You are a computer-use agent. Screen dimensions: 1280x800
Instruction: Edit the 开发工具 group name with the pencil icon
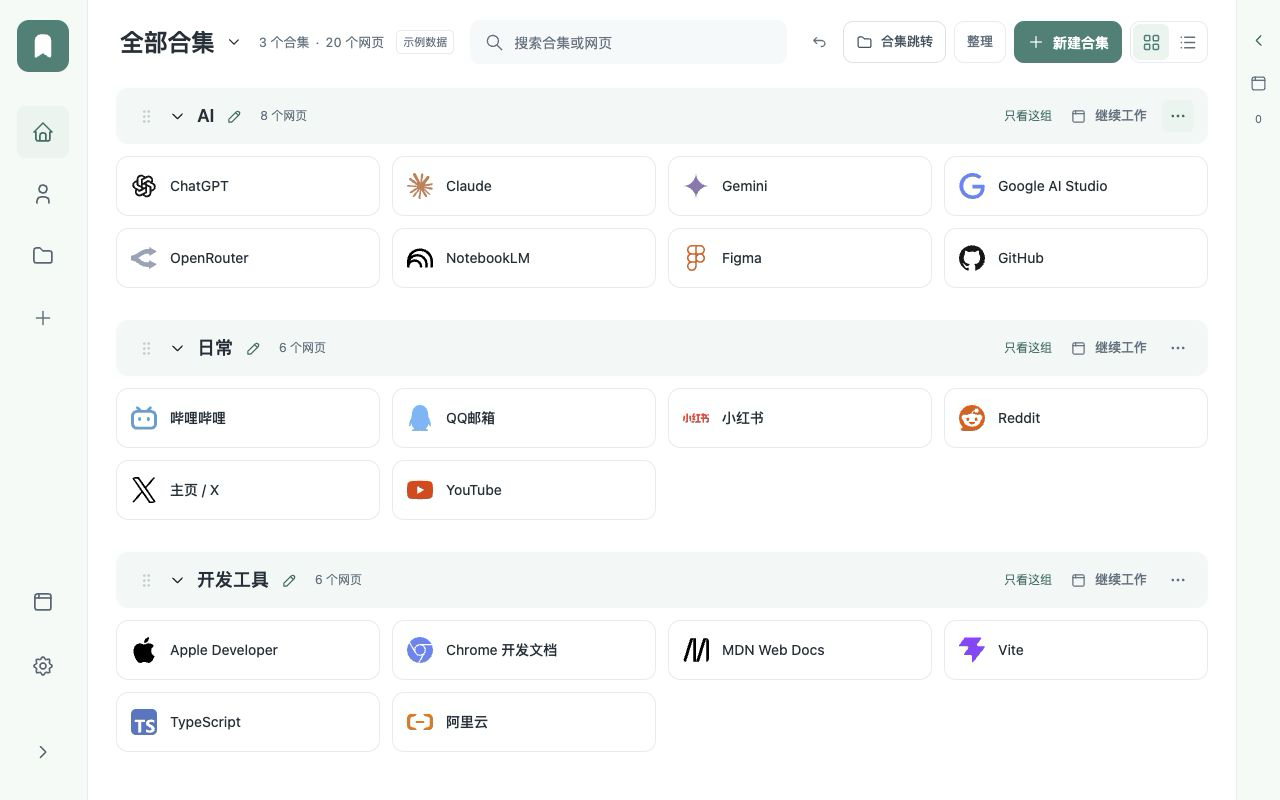(x=289, y=580)
